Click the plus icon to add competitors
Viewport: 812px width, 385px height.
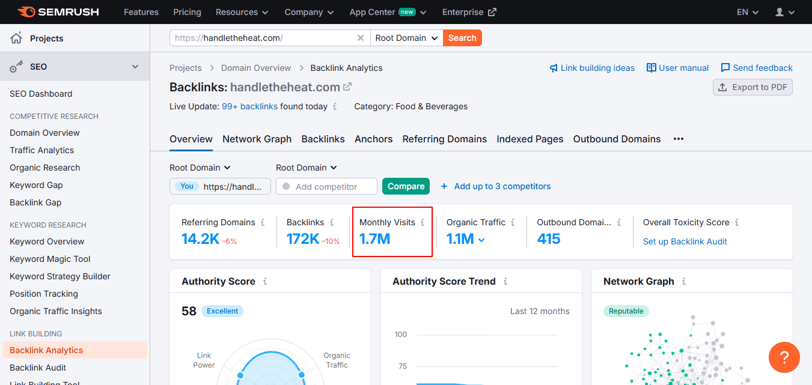(x=444, y=186)
